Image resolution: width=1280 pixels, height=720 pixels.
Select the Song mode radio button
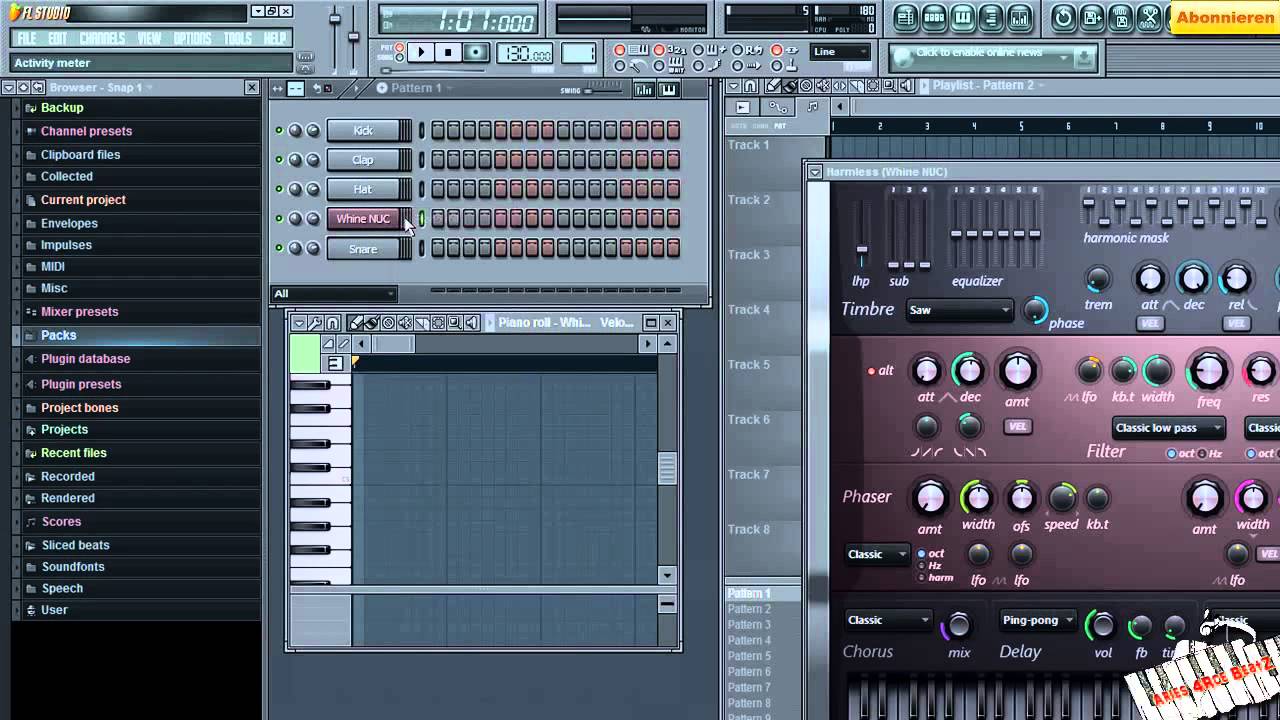click(398, 58)
